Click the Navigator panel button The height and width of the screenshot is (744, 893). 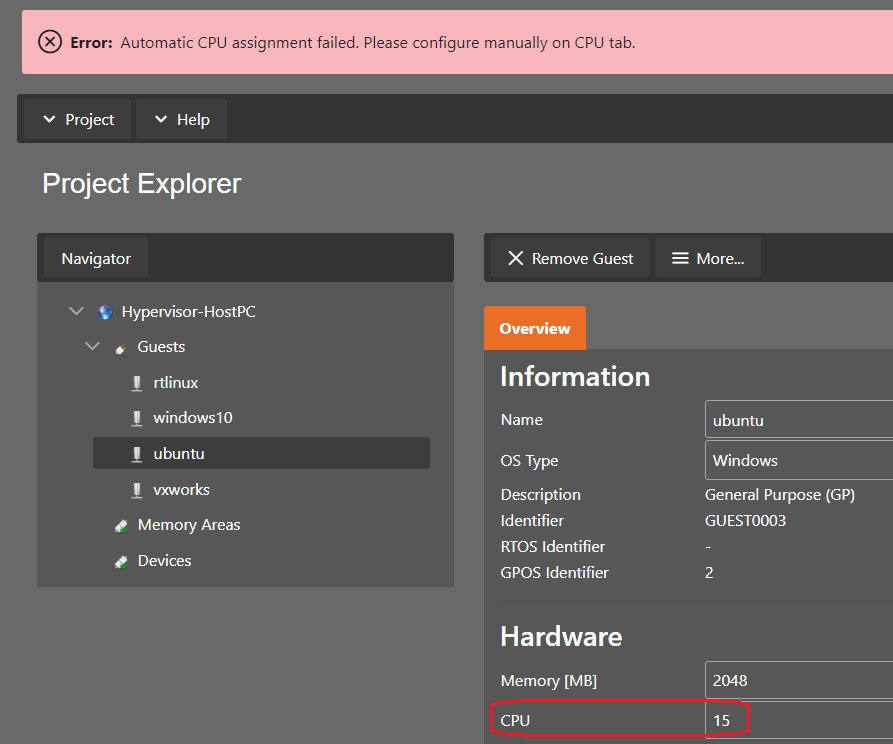click(x=96, y=258)
